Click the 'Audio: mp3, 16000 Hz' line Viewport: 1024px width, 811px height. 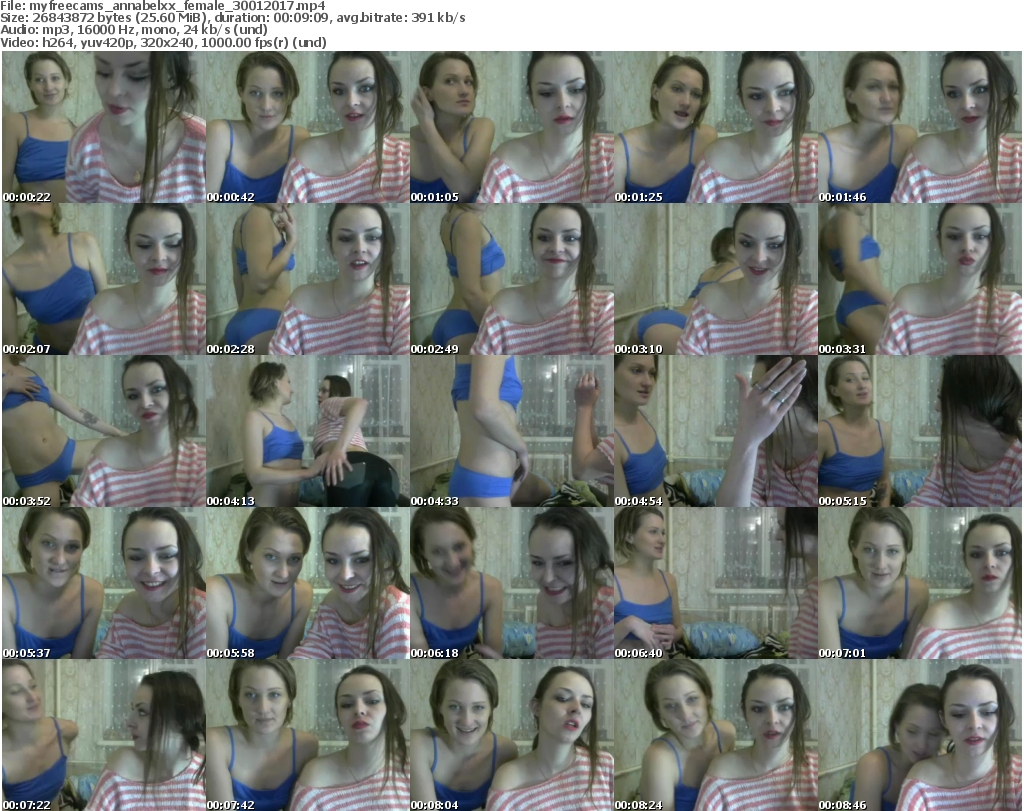tap(134, 30)
